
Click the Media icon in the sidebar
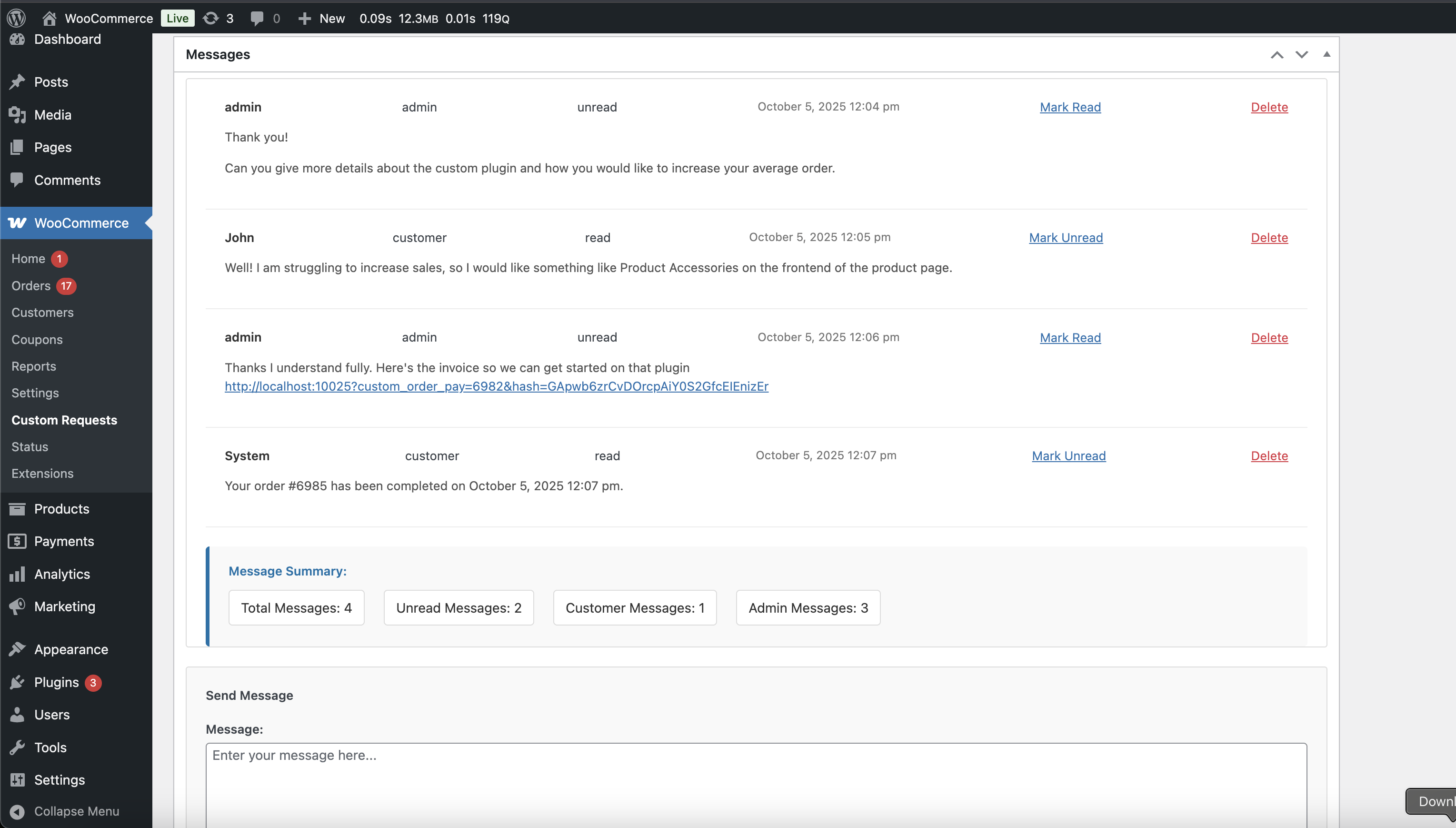point(17,115)
